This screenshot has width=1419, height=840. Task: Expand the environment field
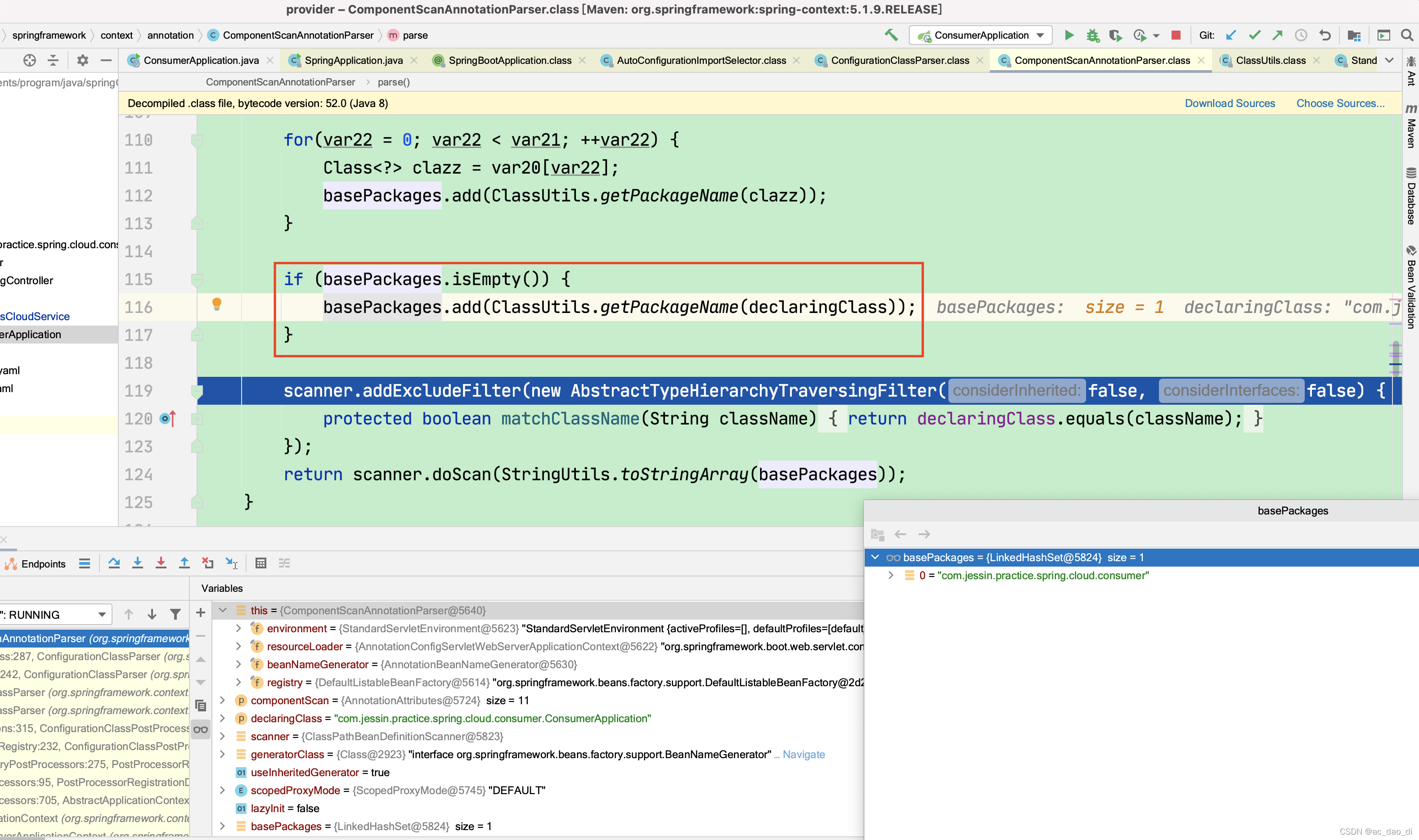(x=238, y=628)
